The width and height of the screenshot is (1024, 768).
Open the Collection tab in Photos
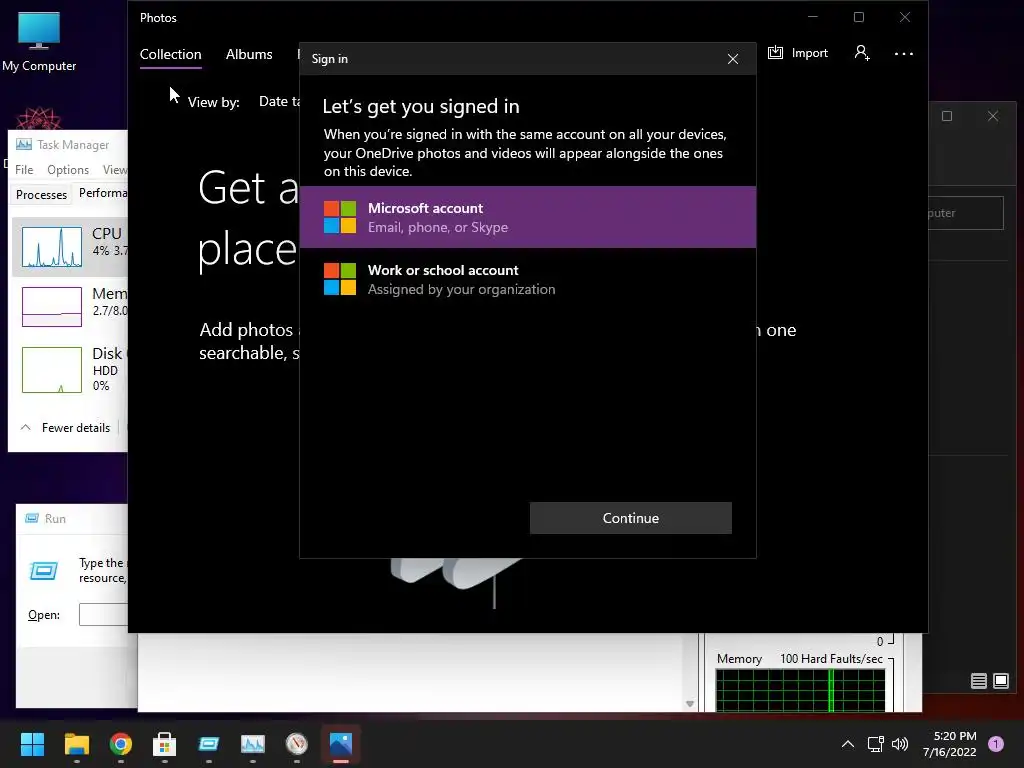click(170, 54)
